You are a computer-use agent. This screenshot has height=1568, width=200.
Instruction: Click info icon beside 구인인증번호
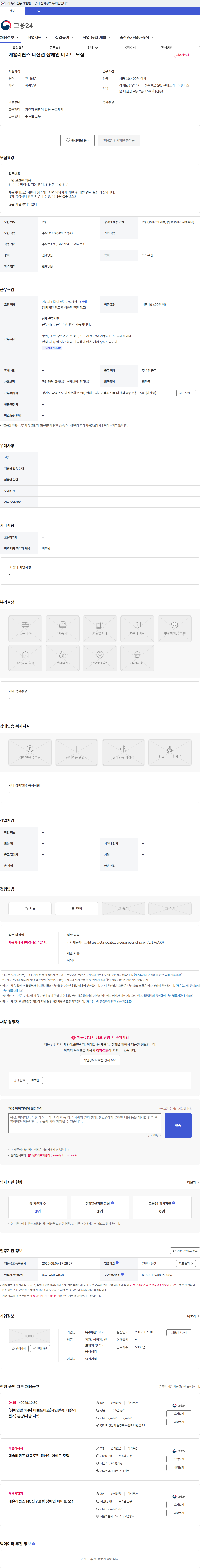pyautogui.click(x=122, y=1274)
